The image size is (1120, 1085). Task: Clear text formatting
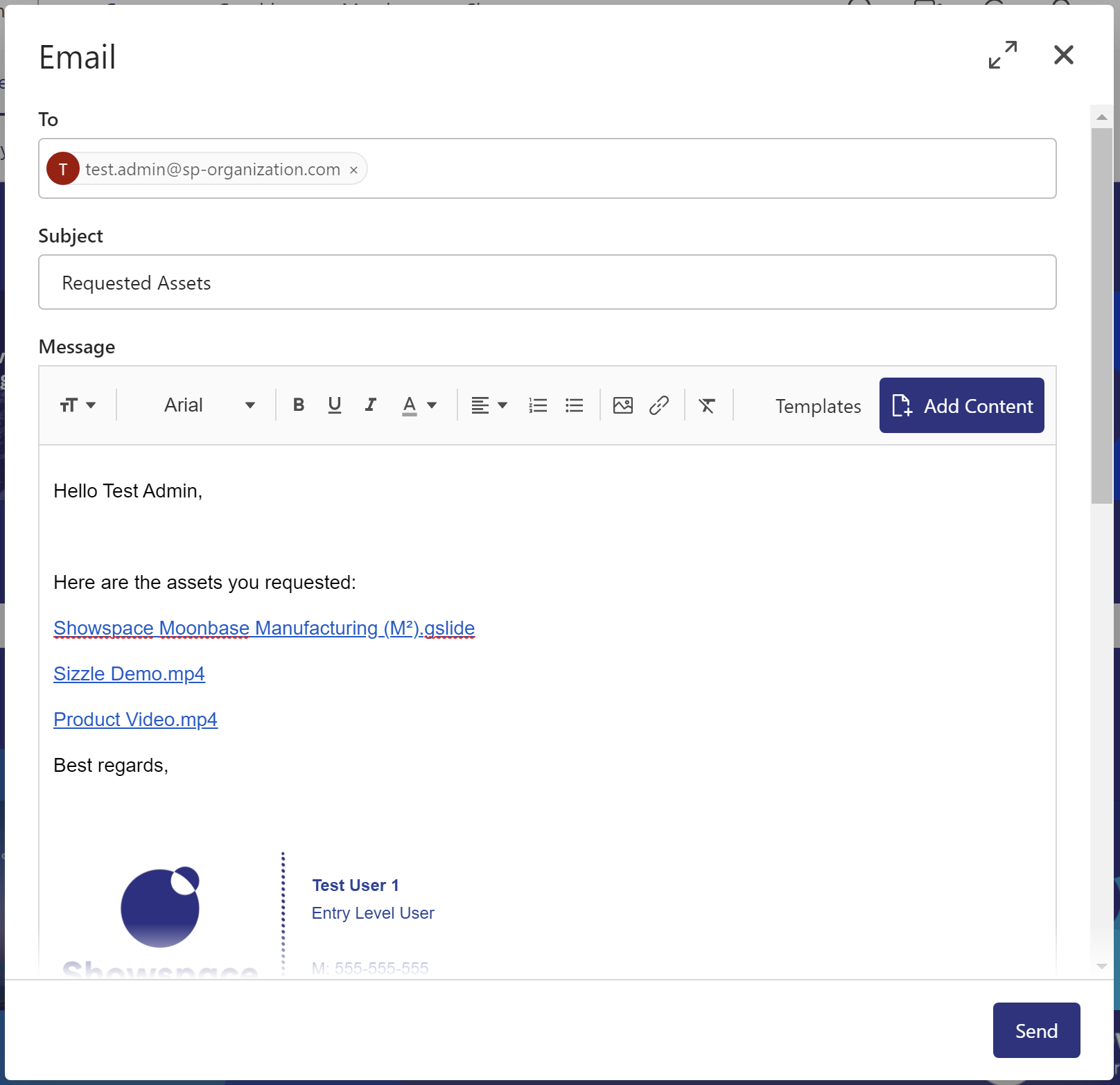coord(707,405)
